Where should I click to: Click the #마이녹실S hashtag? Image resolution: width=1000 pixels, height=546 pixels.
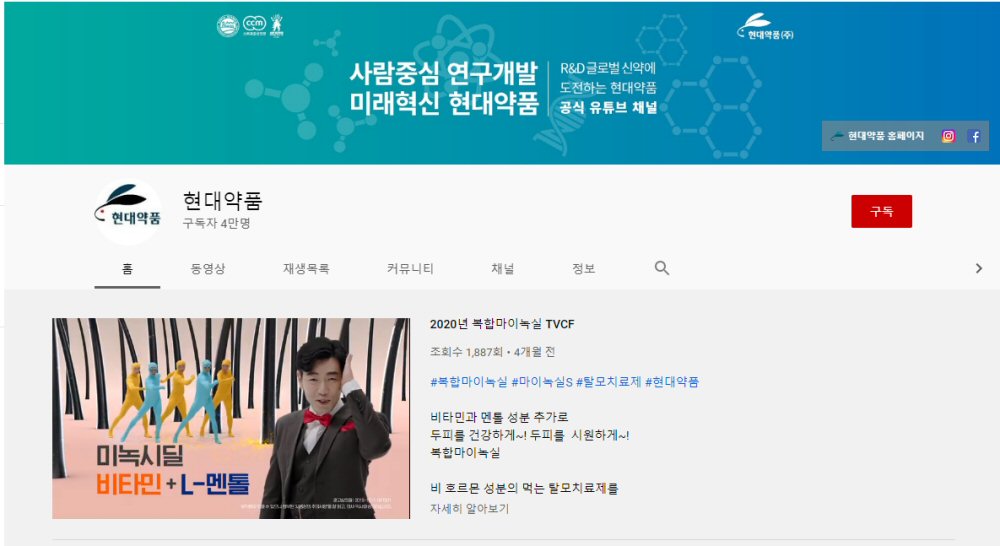click(542, 381)
